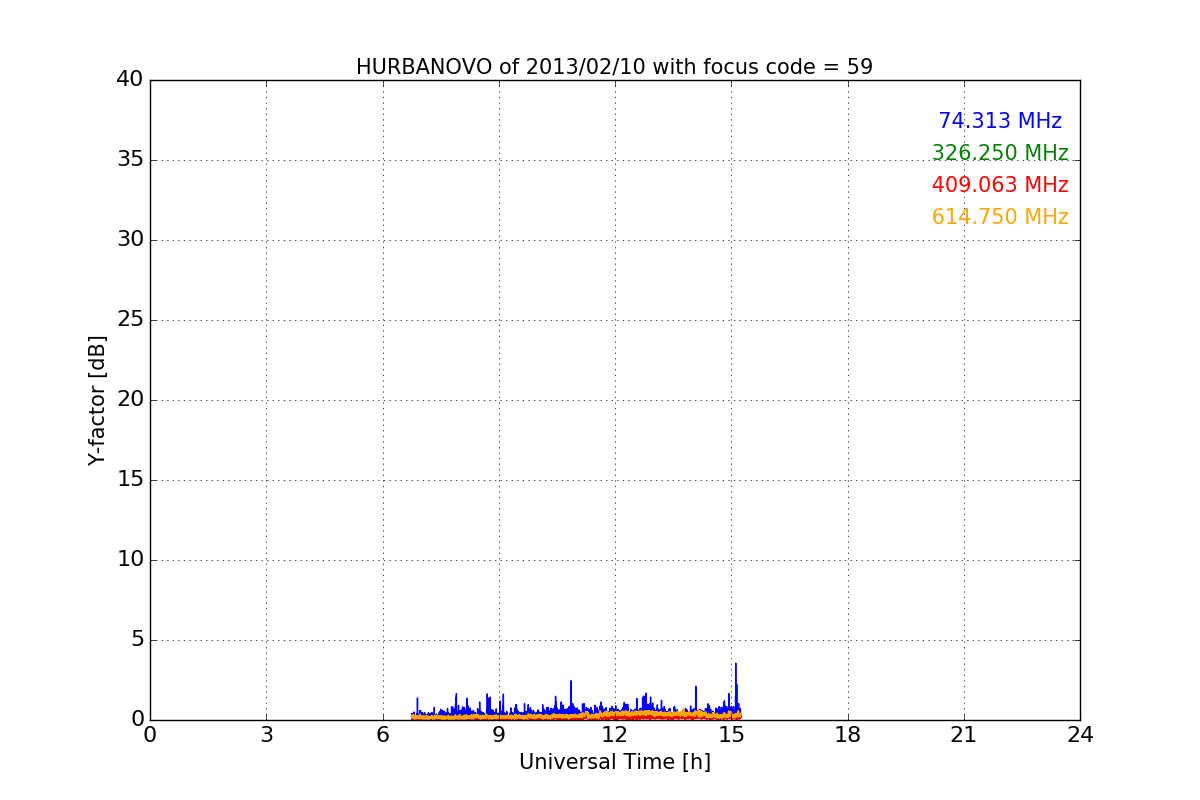Click the y-axis tick label 20
Image resolution: width=1200 pixels, height=800 pixels.
click(130, 400)
